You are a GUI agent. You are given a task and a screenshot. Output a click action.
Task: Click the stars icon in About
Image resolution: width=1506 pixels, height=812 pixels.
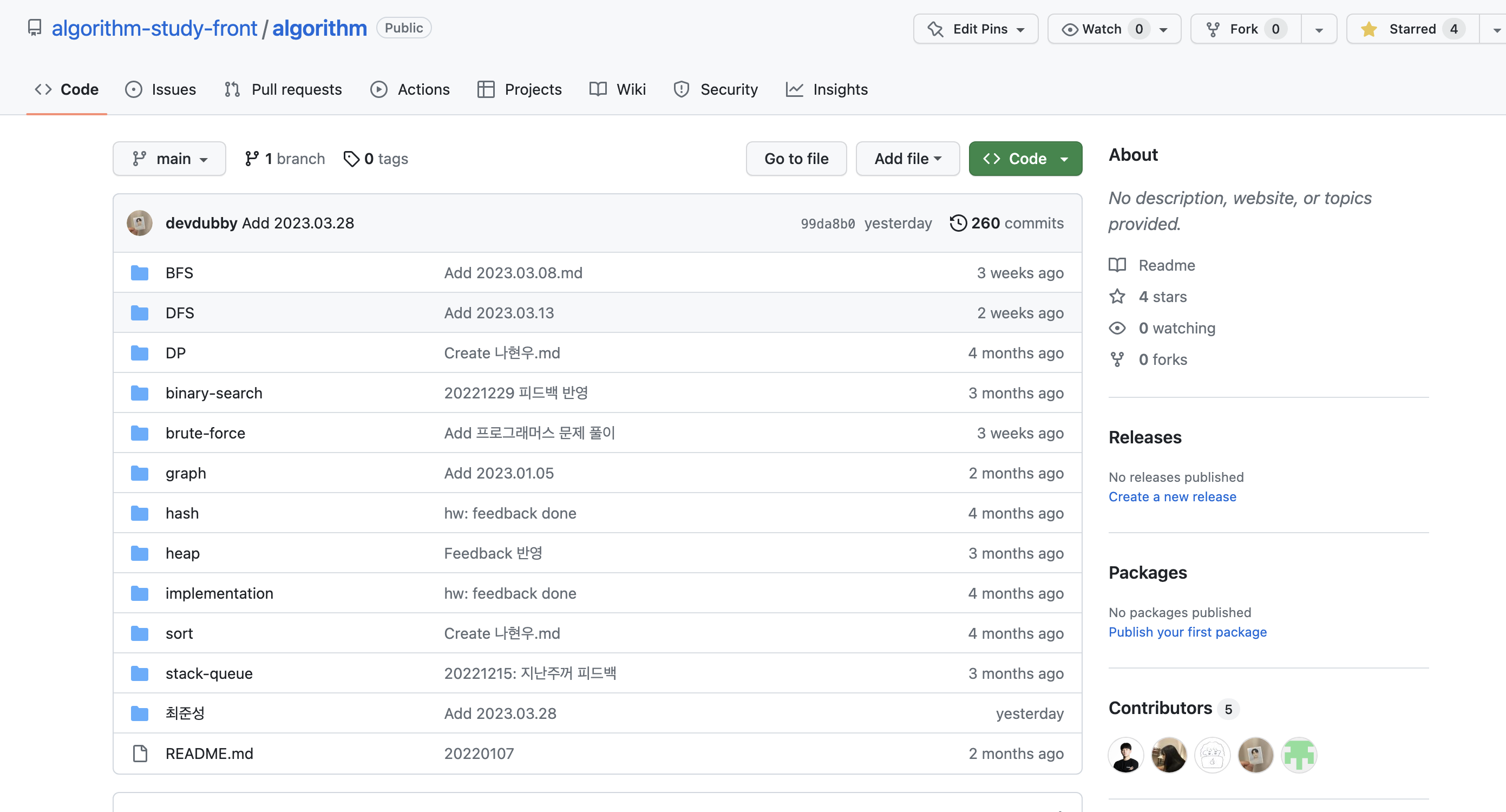[x=1117, y=297]
